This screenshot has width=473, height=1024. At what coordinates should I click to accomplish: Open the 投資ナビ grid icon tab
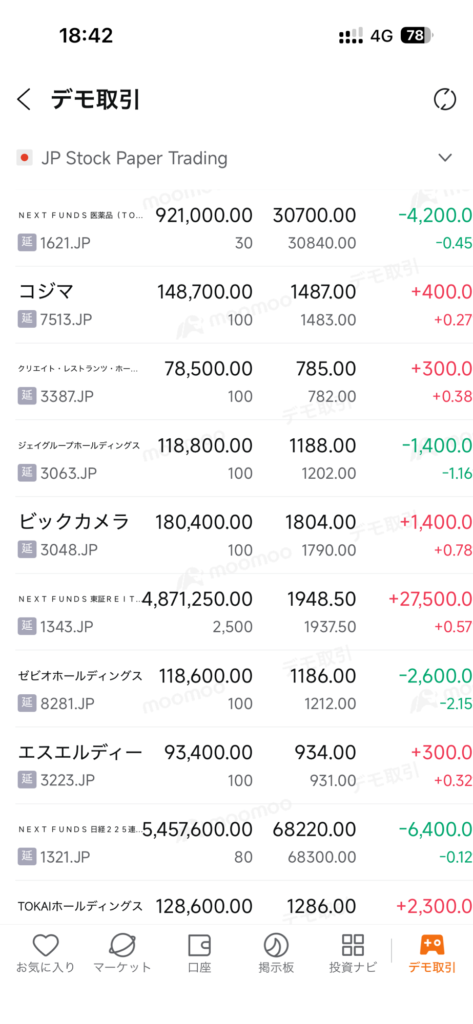coord(353,954)
